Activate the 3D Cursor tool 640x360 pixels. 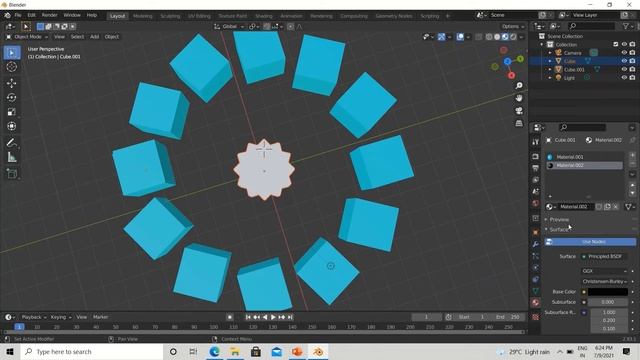tap(12, 67)
